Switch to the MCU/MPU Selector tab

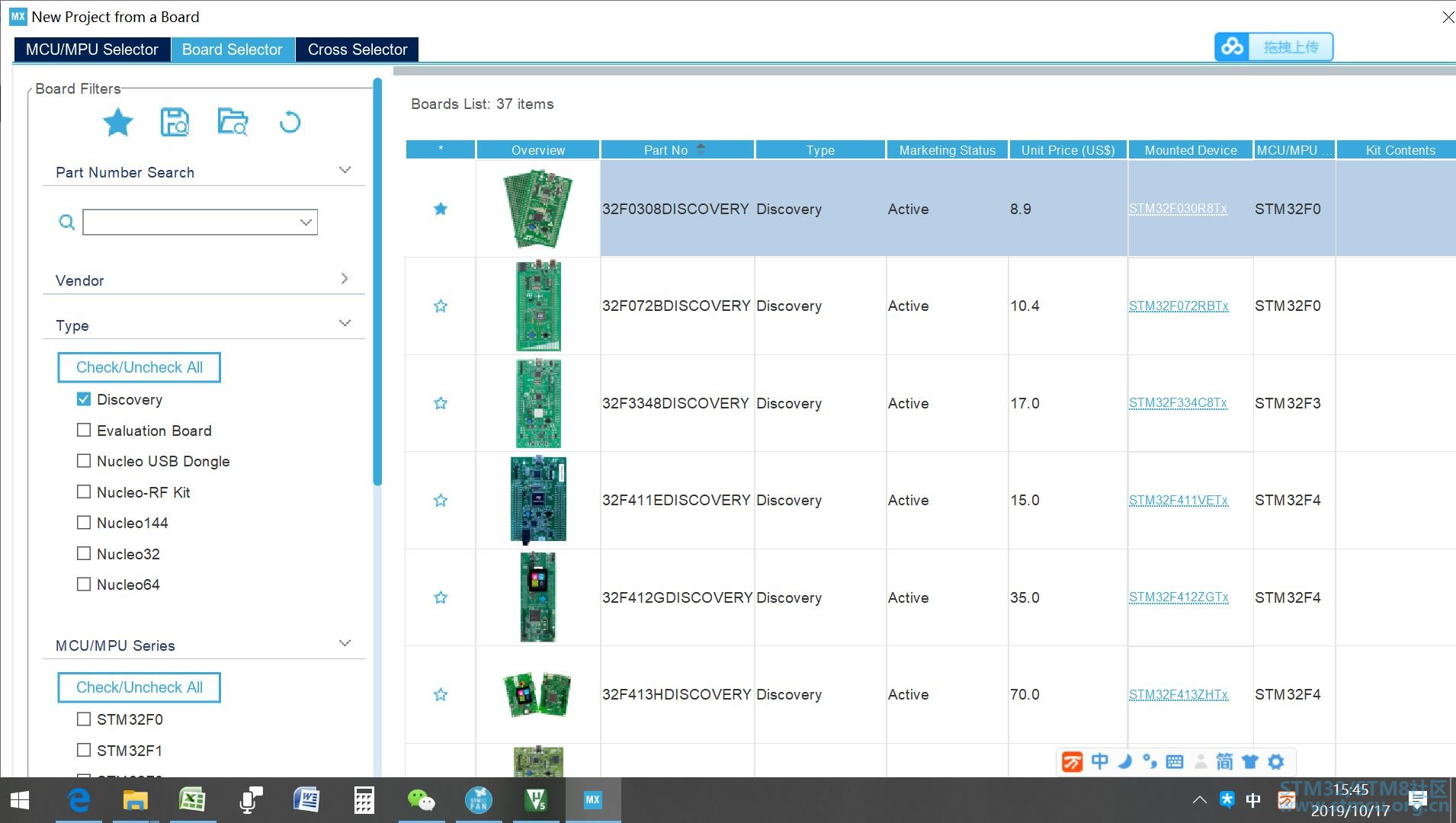click(x=91, y=50)
